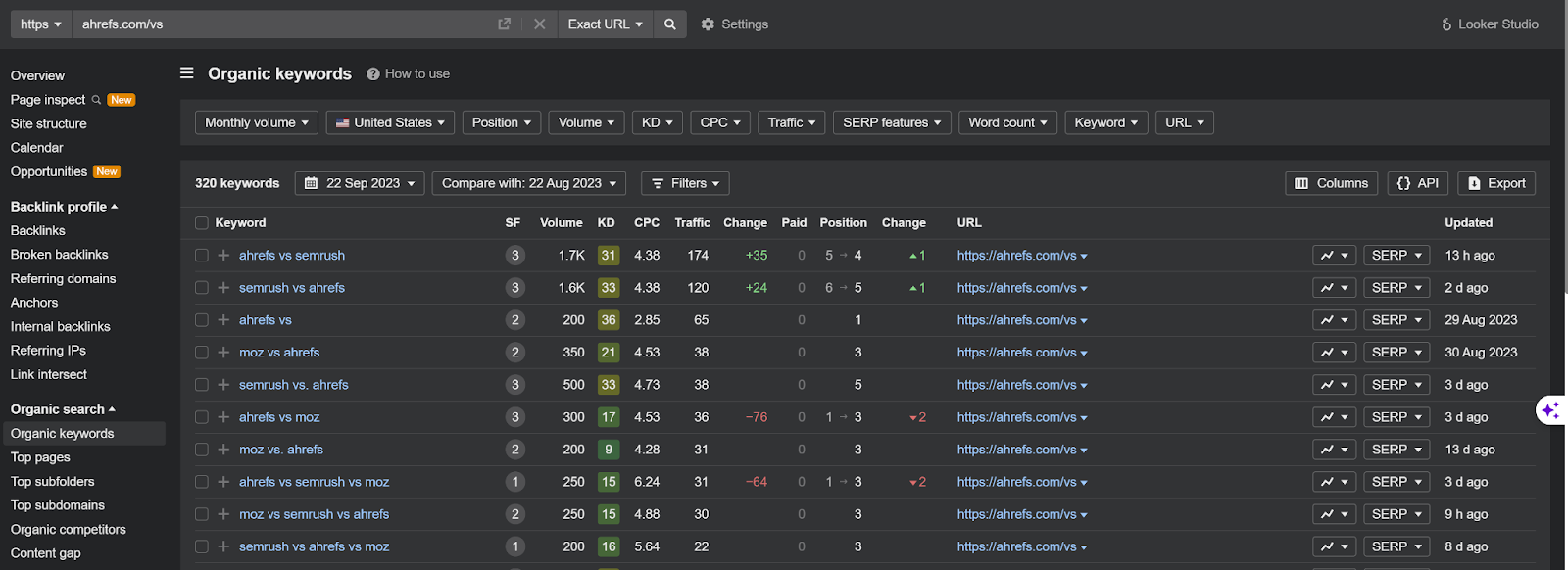Screen dimensions: 1568x570
Task: Open the AI sparkle assistant icon
Action: [1550, 410]
